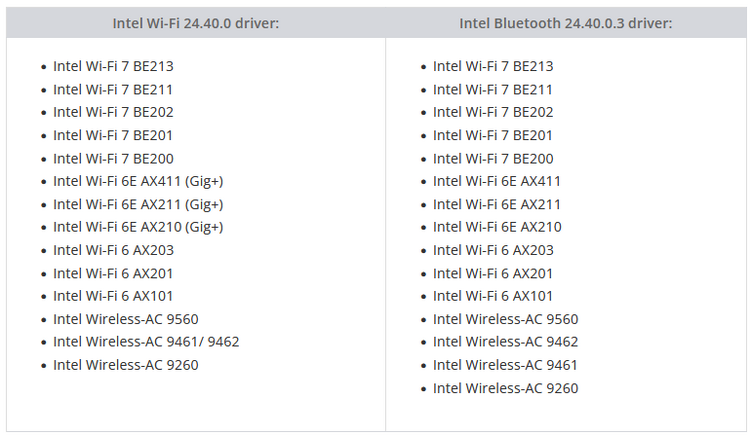The height and width of the screenshot is (435, 750).
Task: Select Intel Wi-Fi 6E AX411 in Bluetooth list
Action: click(x=496, y=181)
